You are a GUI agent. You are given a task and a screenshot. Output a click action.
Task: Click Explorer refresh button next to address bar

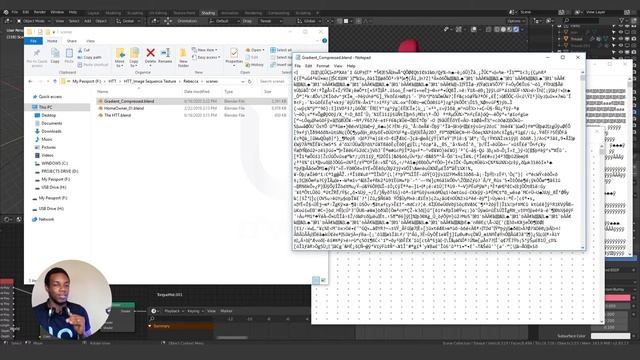tap(250, 81)
